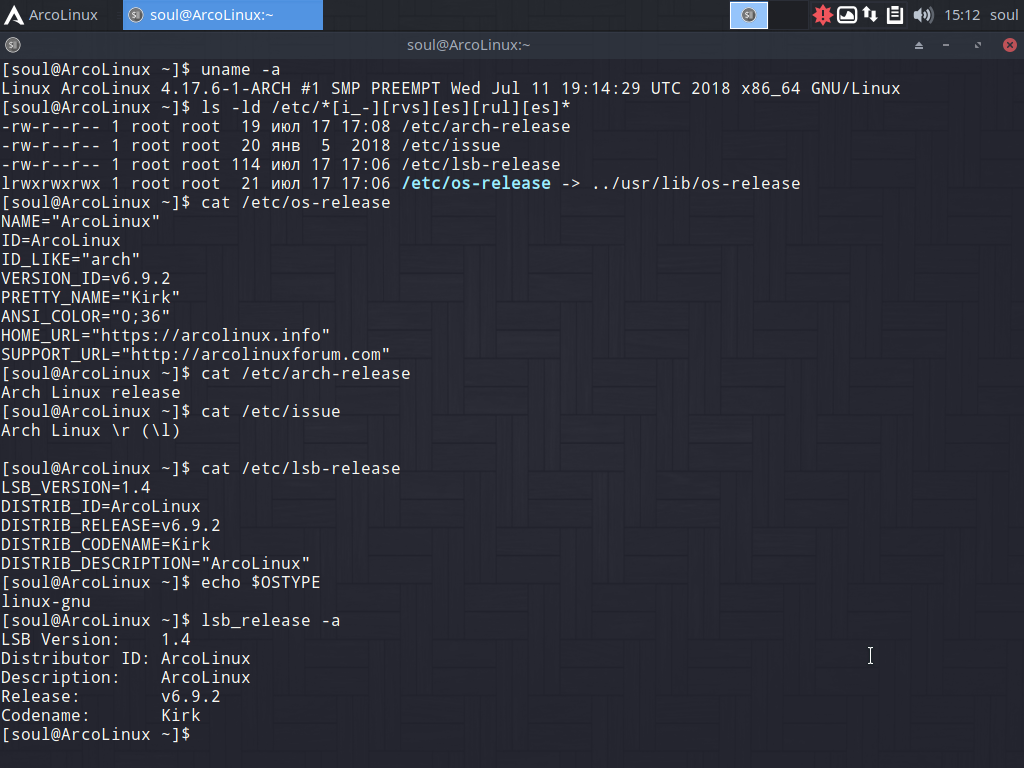Close the terminal window with red X

point(1010,45)
